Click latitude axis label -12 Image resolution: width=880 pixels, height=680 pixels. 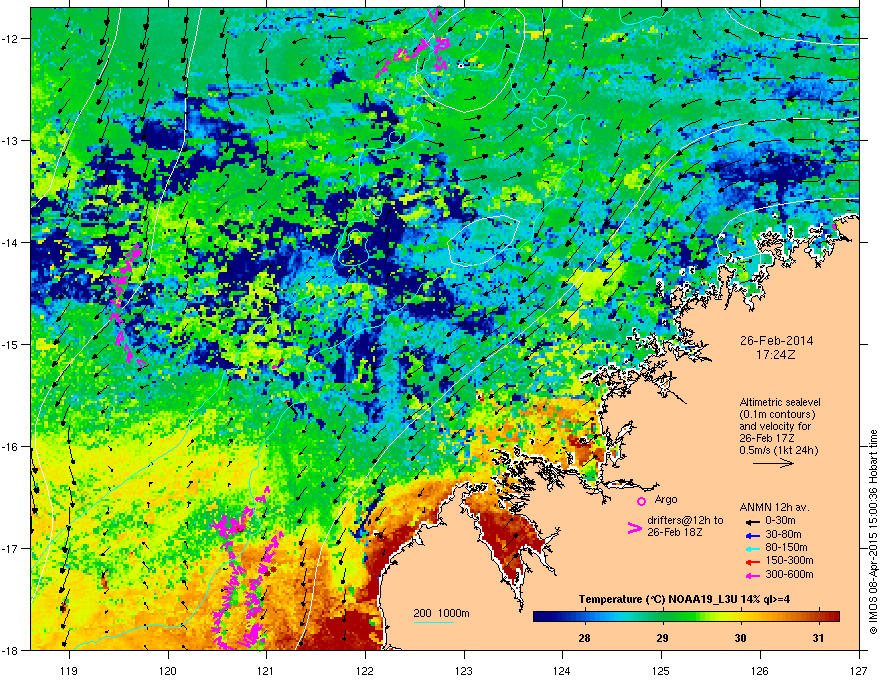[x=11, y=39]
